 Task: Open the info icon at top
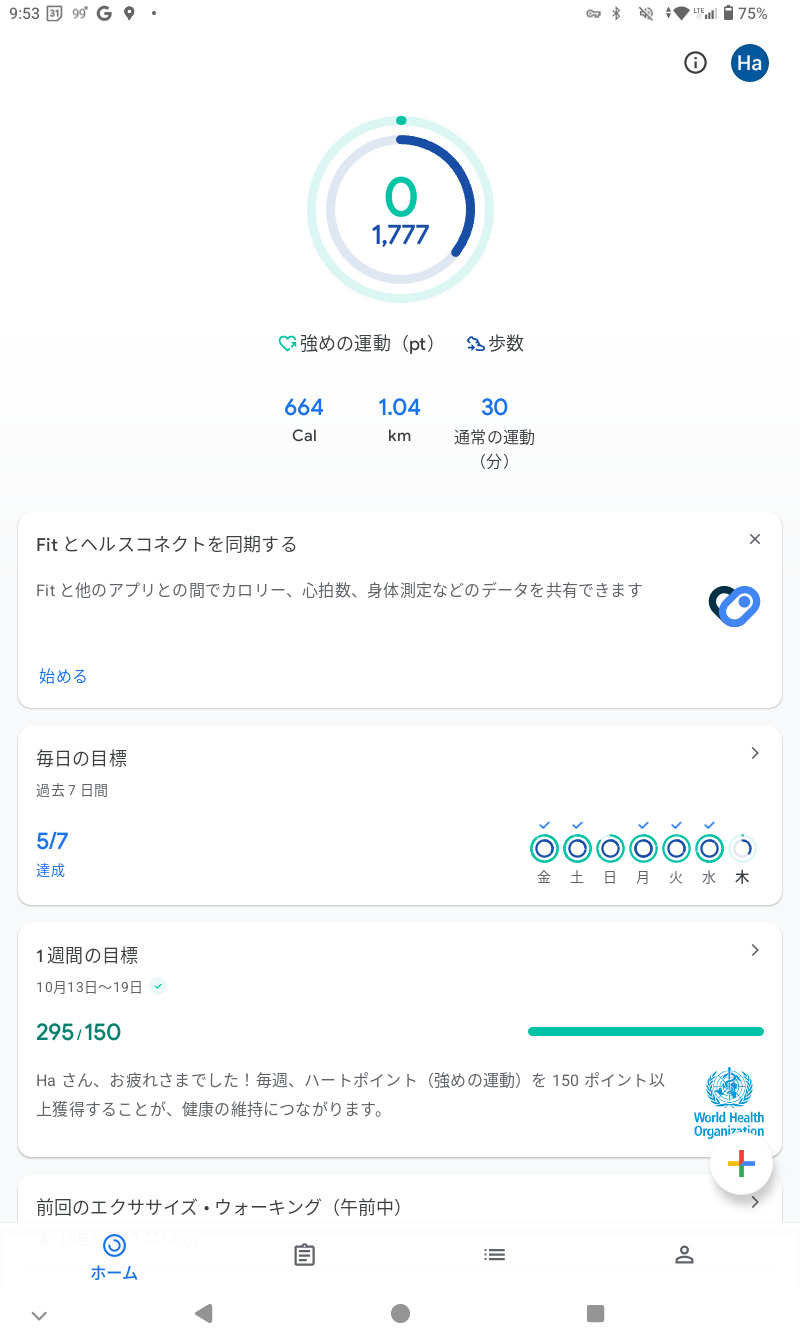[x=695, y=63]
